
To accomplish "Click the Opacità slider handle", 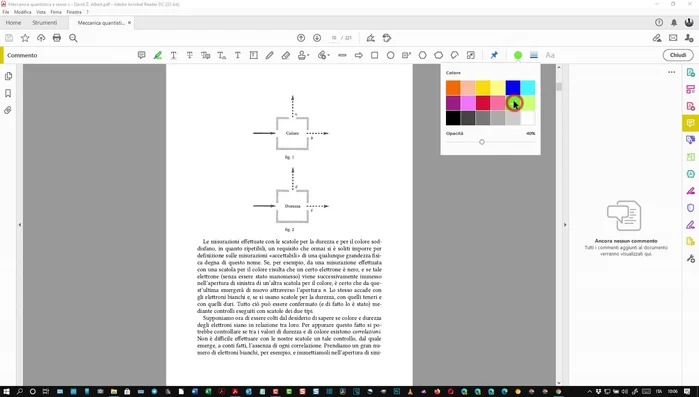I will [x=481, y=142].
